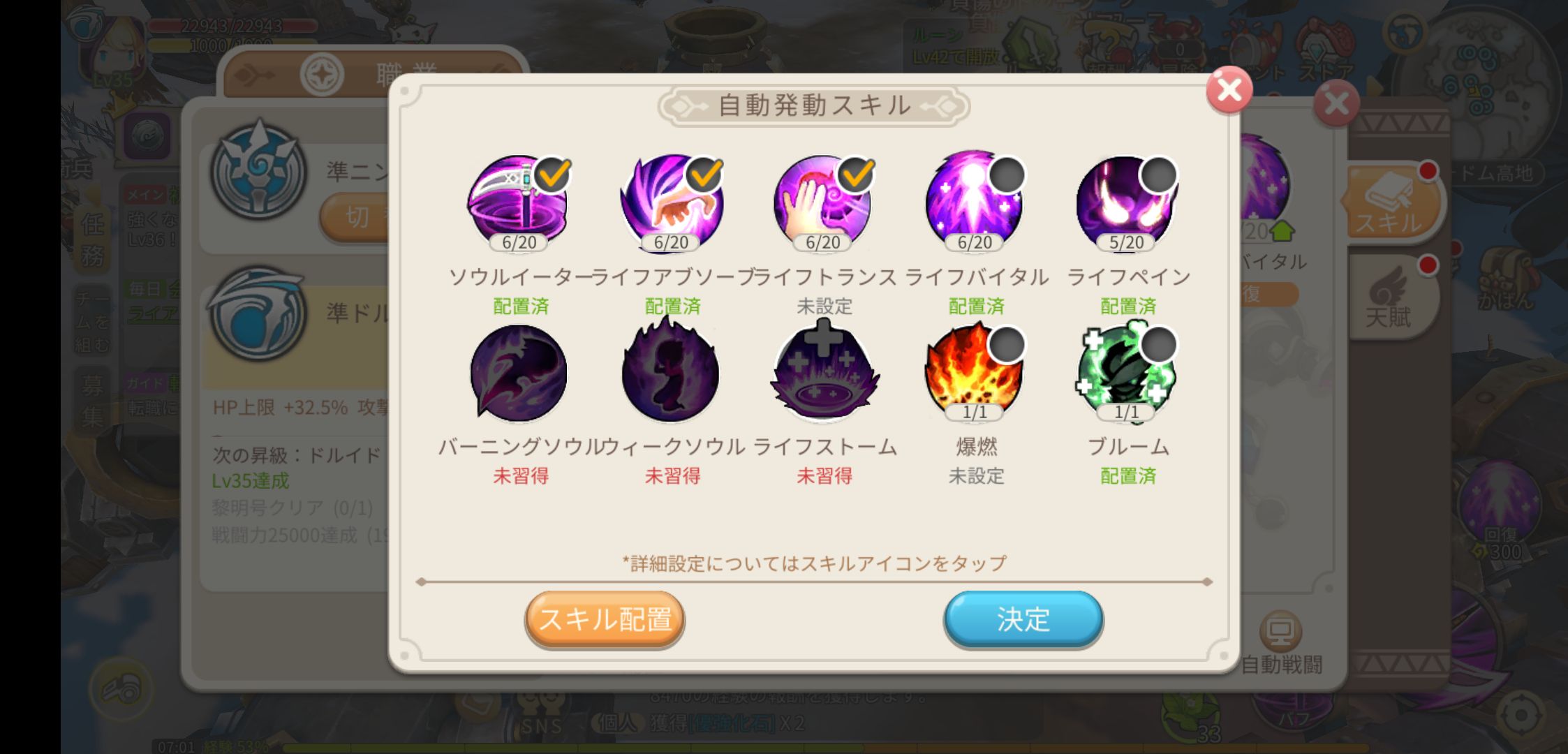
Task: Enable the ライフバイタル auto-cast circle
Action: pos(1007,175)
